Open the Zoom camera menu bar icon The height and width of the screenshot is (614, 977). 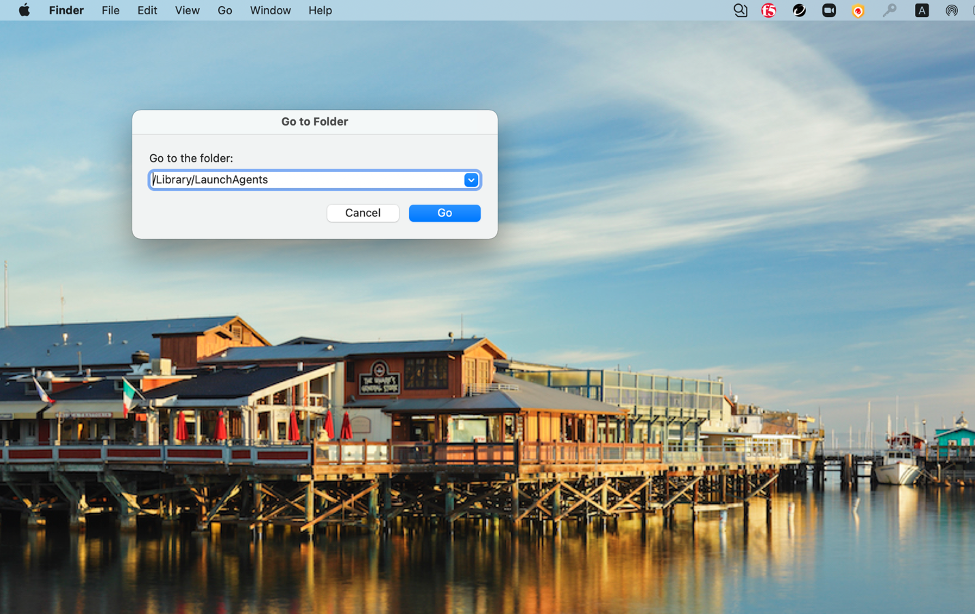click(828, 10)
